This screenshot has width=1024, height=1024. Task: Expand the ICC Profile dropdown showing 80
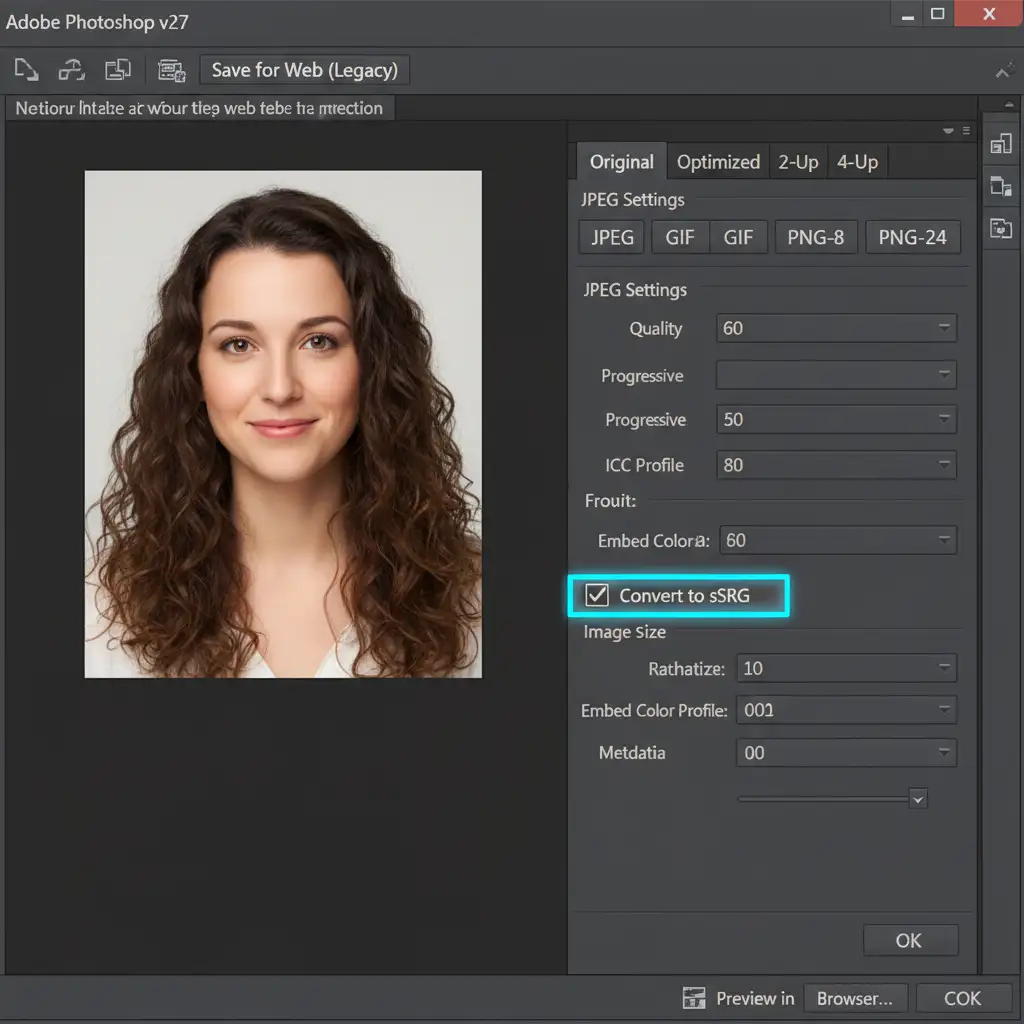(836, 465)
